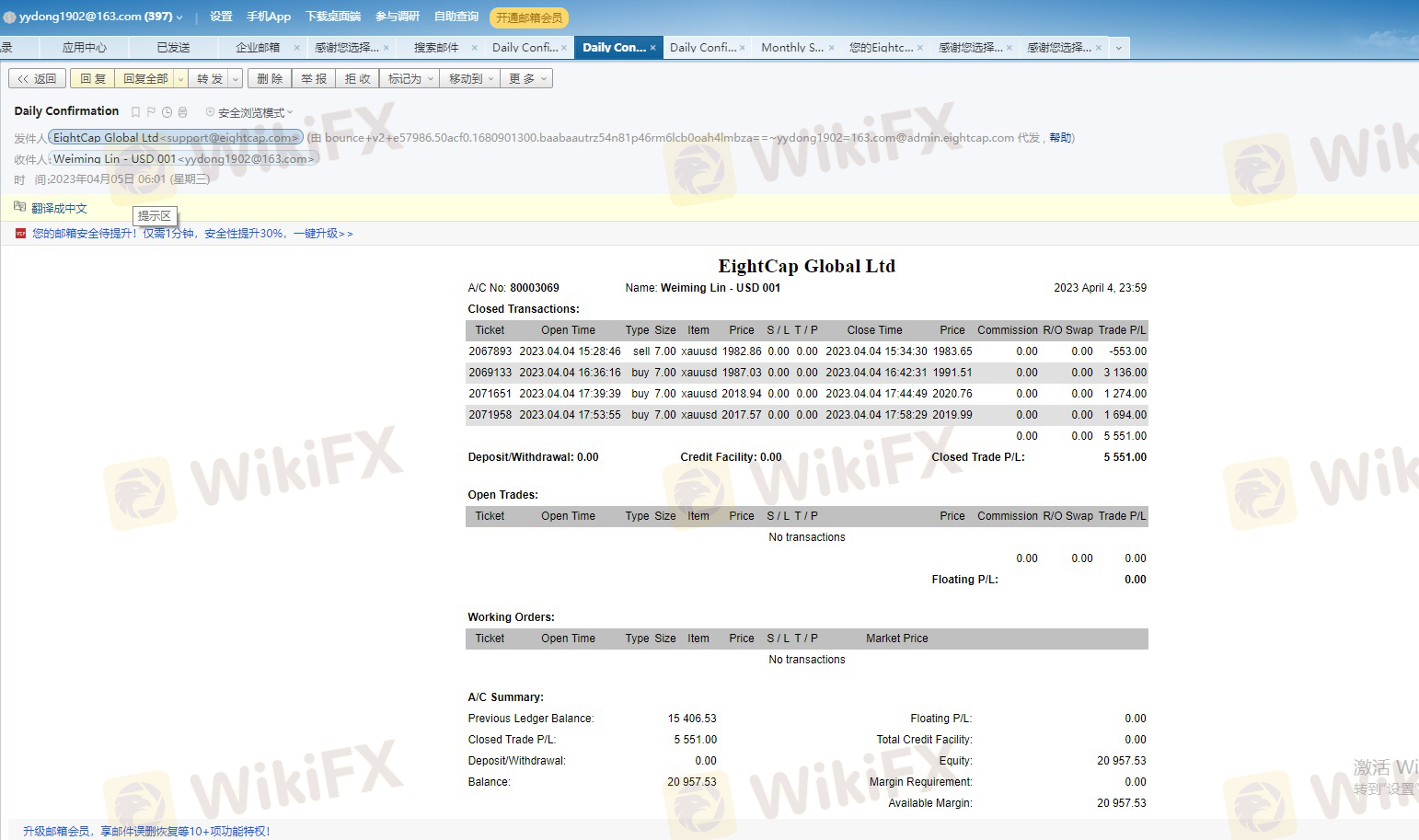1419x840 pixels.
Task: Open 下载桌面端 link
Action: click(x=333, y=17)
